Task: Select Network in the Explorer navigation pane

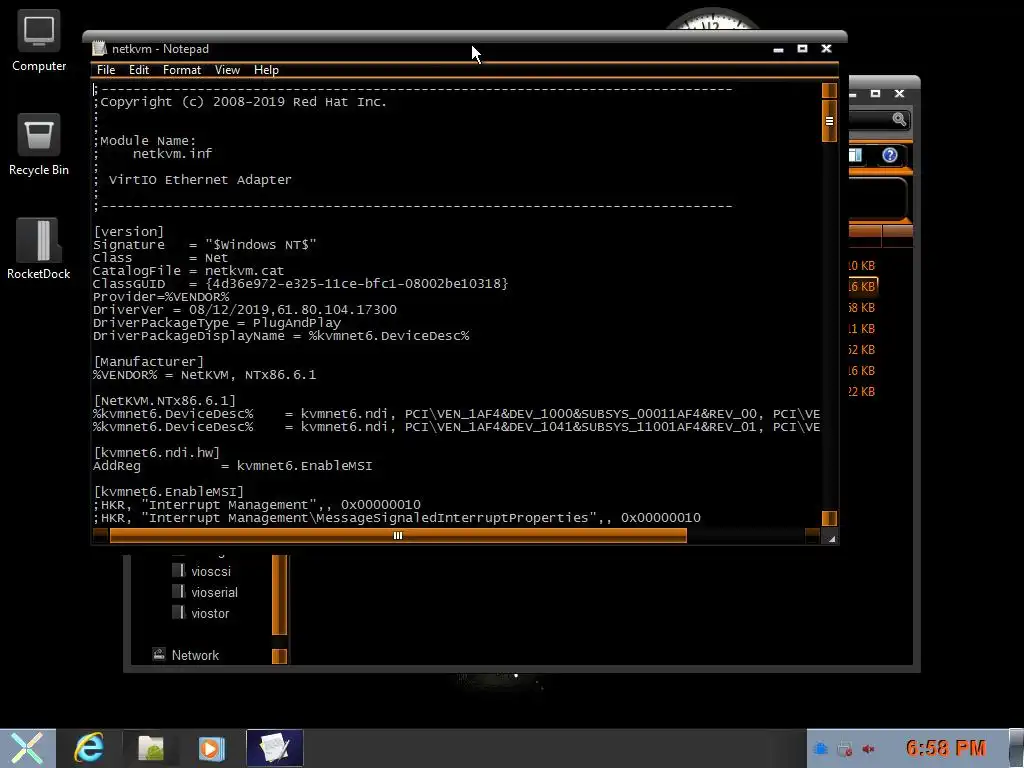Action: [195, 655]
